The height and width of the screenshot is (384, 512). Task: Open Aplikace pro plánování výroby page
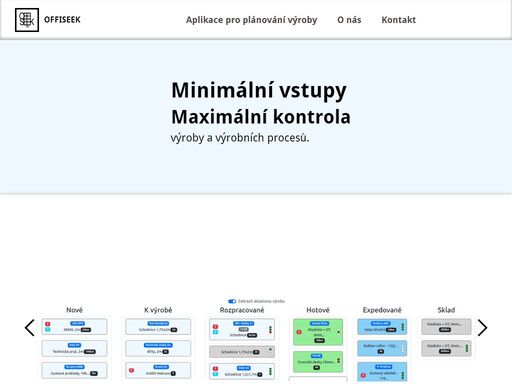pos(252,20)
